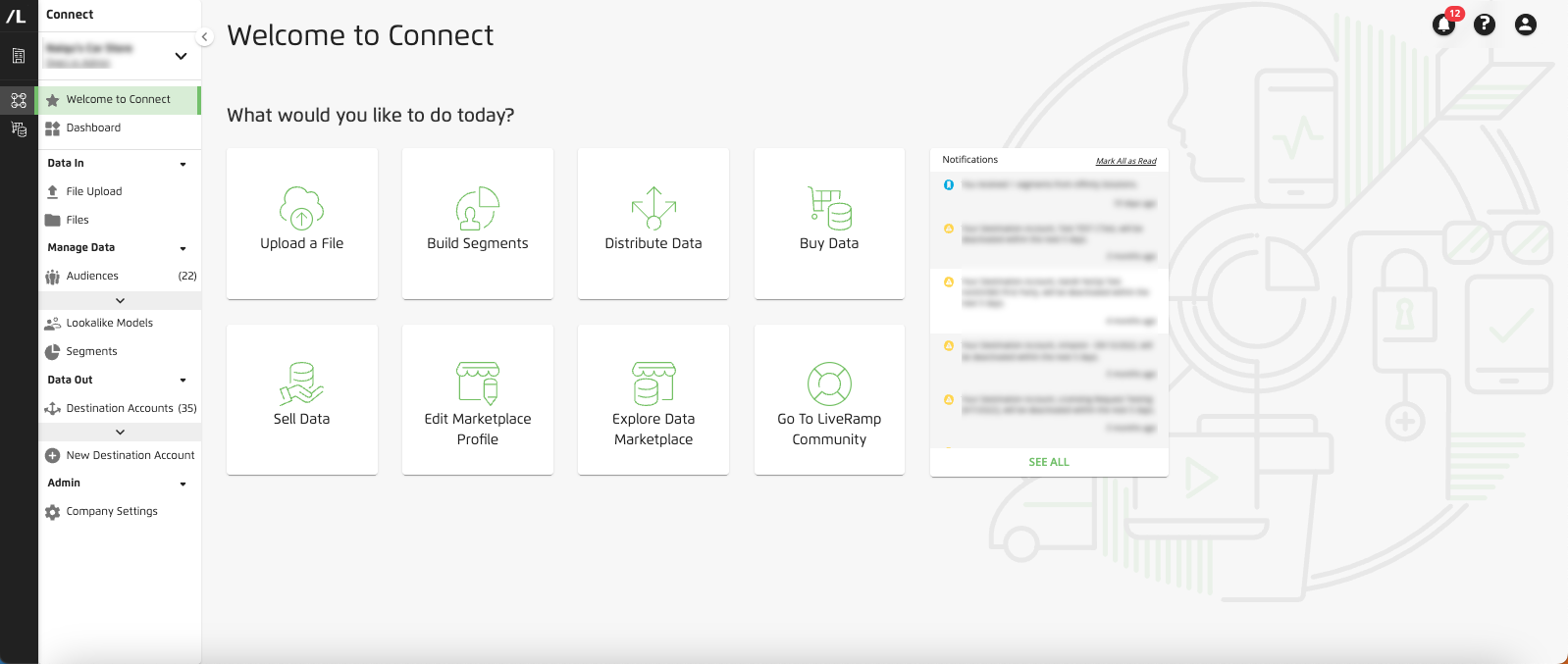This screenshot has width=1568, height=664.
Task: Click the red 12 notification badge
Action: pos(1454,14)
